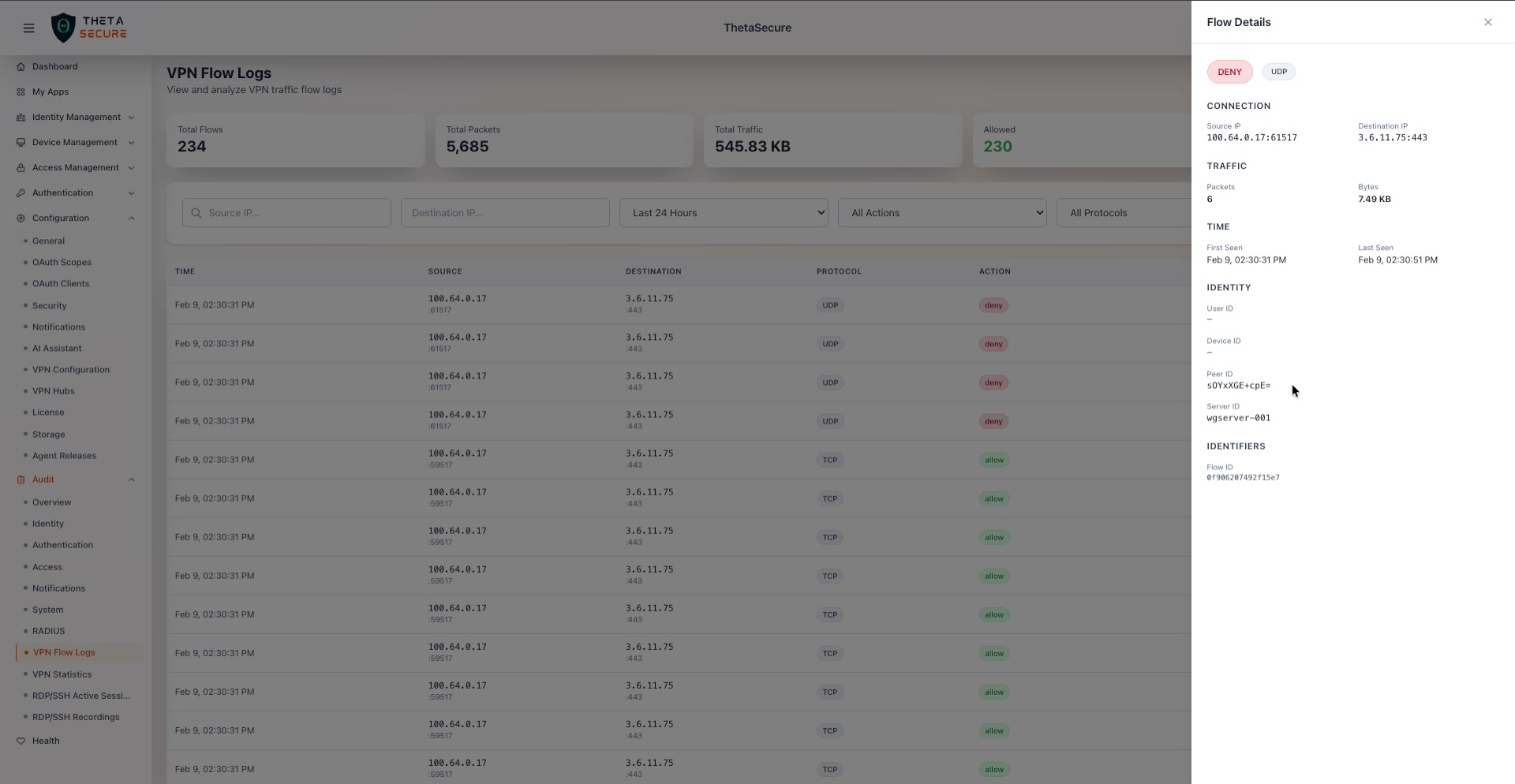
Task: Open the All Actions filter dropdown
Action: tap(941, 213)
